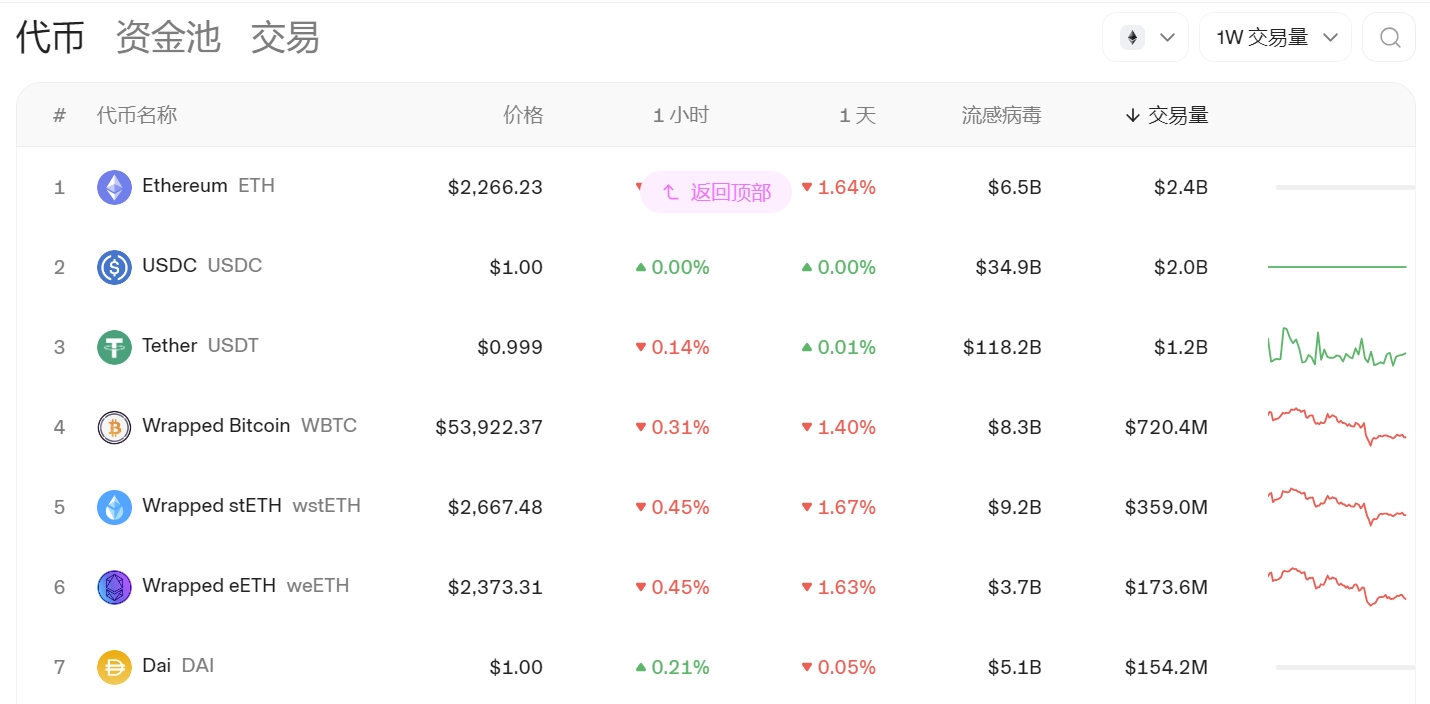Click the Ethereum token logo icon
The image size is (1430, 704).
(x=114, y=187)
